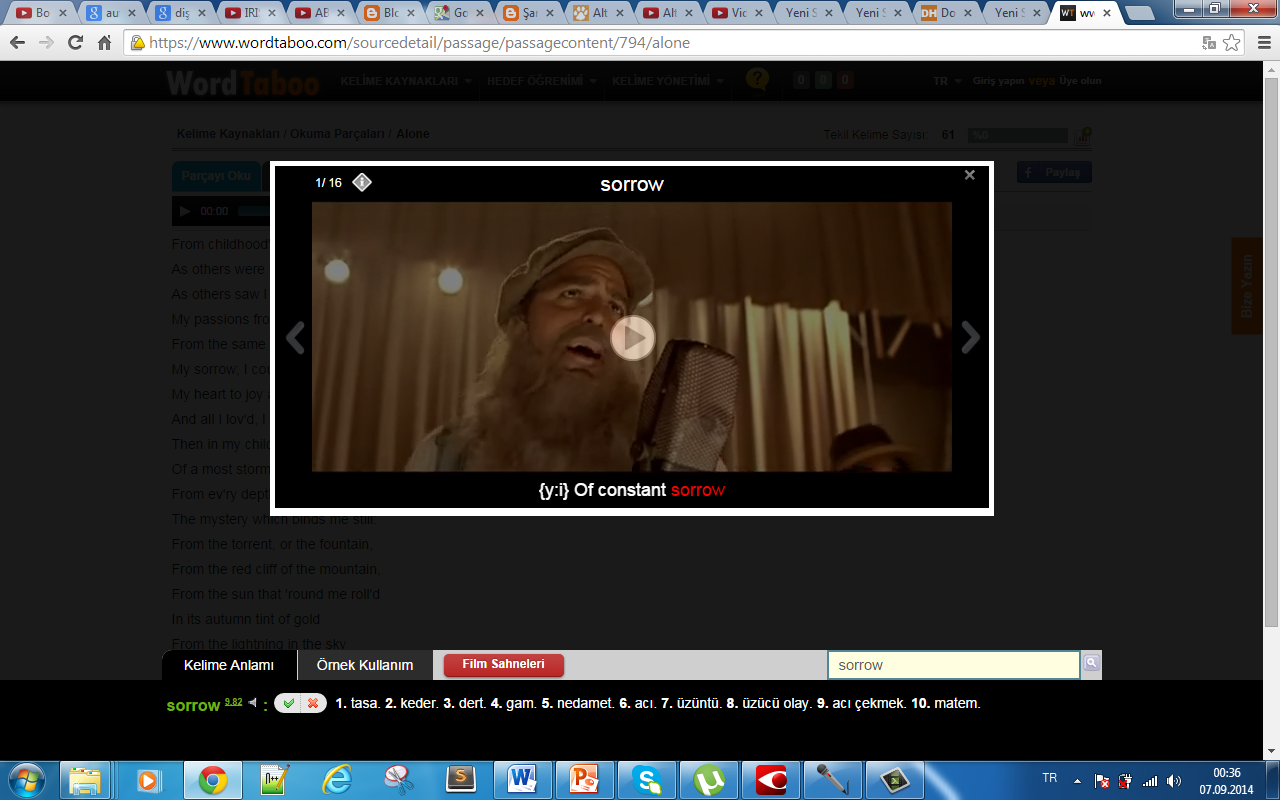Click the sorrow word search field

954,665
